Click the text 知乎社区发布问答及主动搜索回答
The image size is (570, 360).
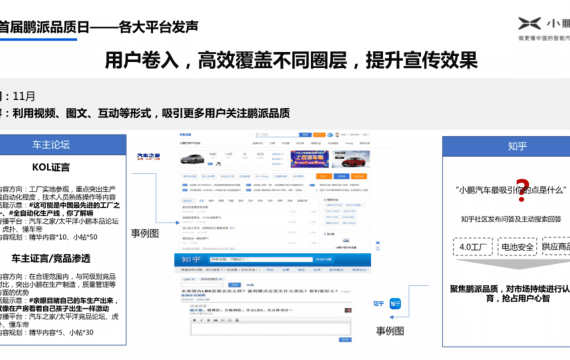click(511, 219)
